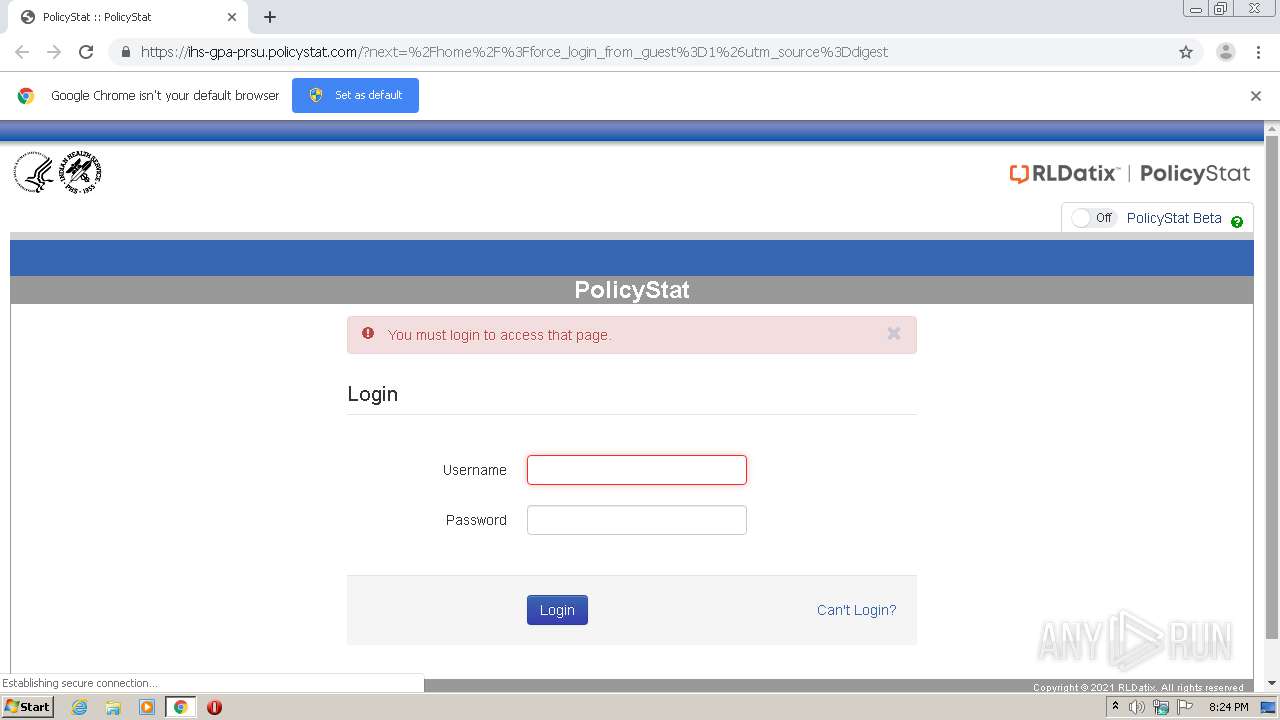
Task: Toggle the PolicyStat Beta switch
Action: coord(1092,218)
